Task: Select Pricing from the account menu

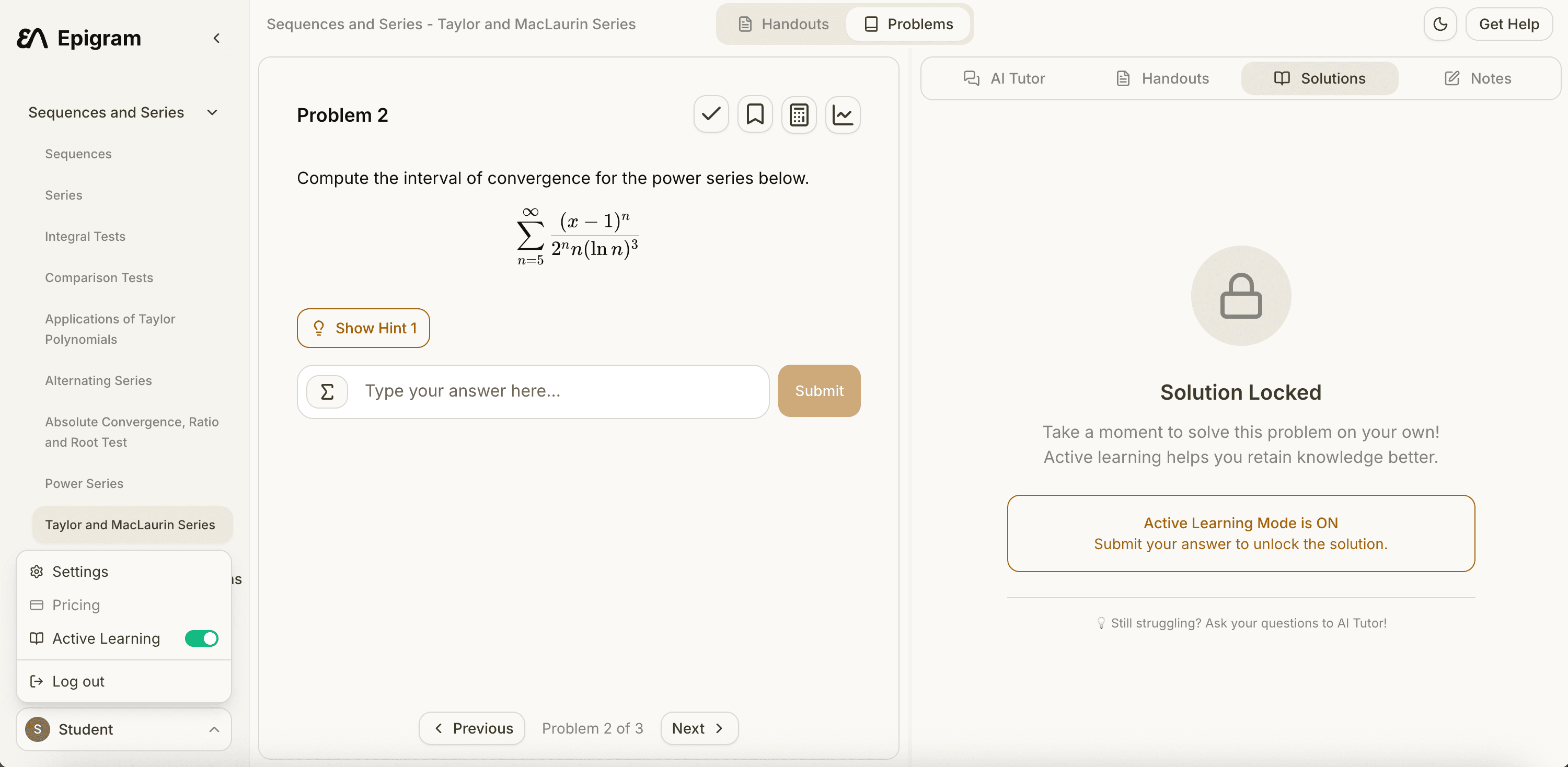Action: pos(75,605)
